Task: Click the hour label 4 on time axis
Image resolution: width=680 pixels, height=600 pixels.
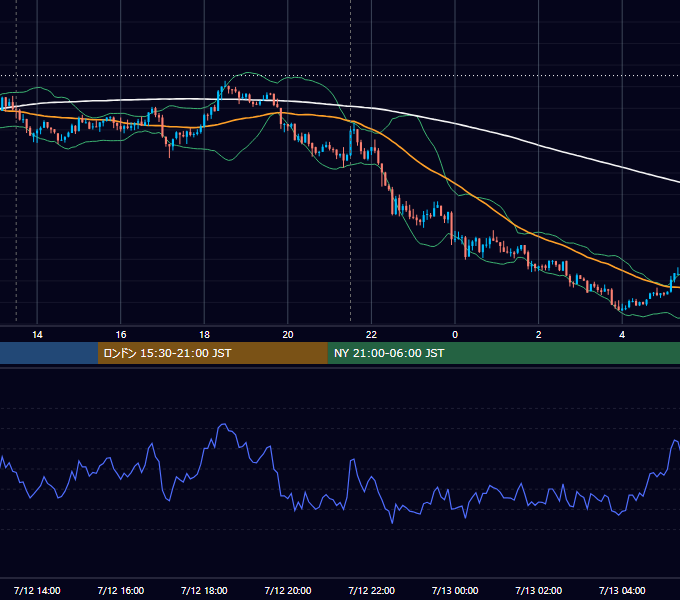Action: 622,335
